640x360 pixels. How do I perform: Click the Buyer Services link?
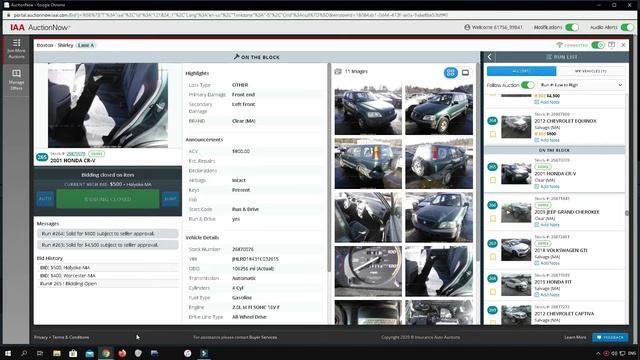coord(263,337)
